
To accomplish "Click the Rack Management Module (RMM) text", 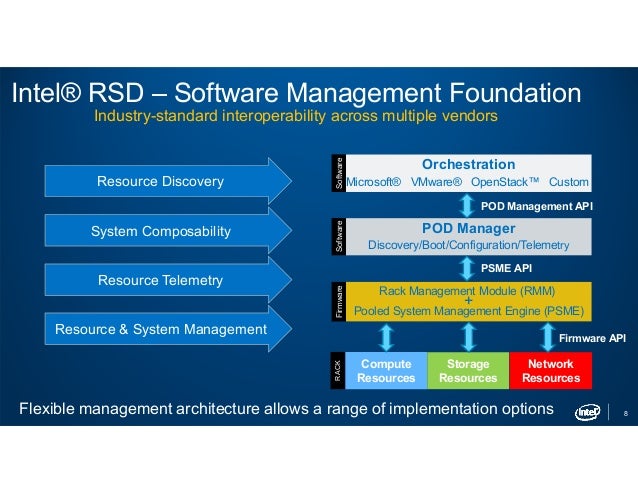I will (x=467, y=291).
